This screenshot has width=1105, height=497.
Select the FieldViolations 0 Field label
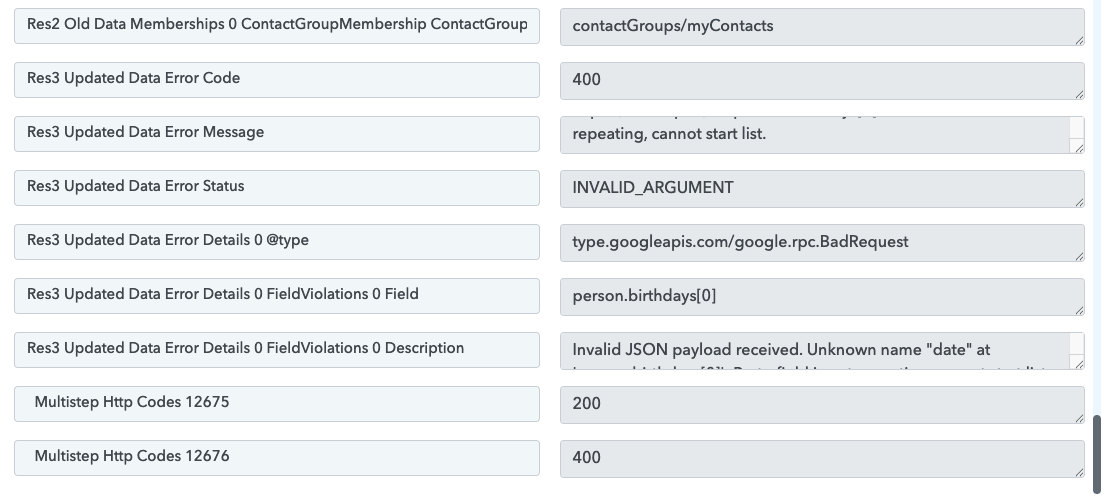pos(276,296)
